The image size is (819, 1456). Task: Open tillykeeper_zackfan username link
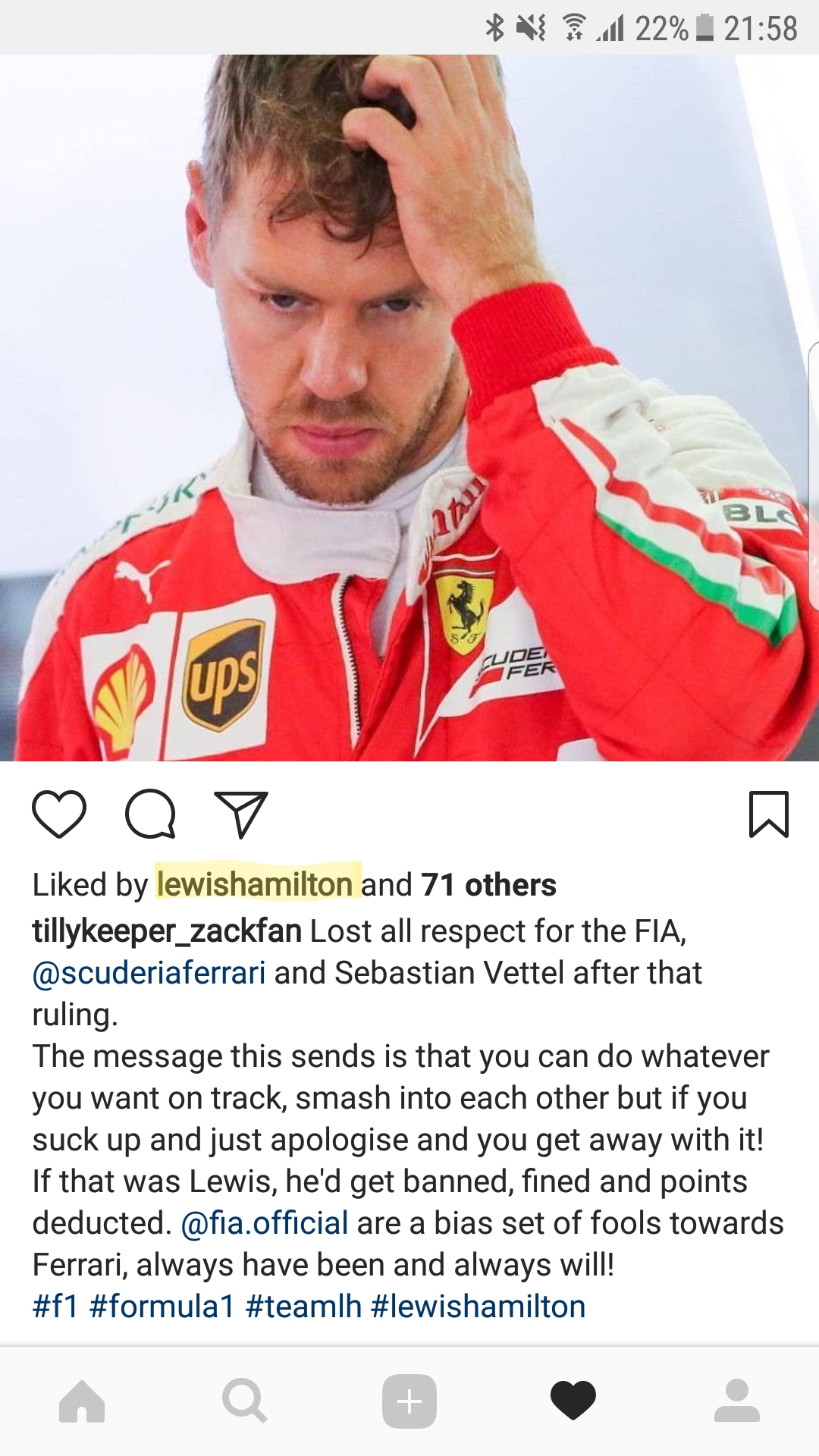coord(167,931)
